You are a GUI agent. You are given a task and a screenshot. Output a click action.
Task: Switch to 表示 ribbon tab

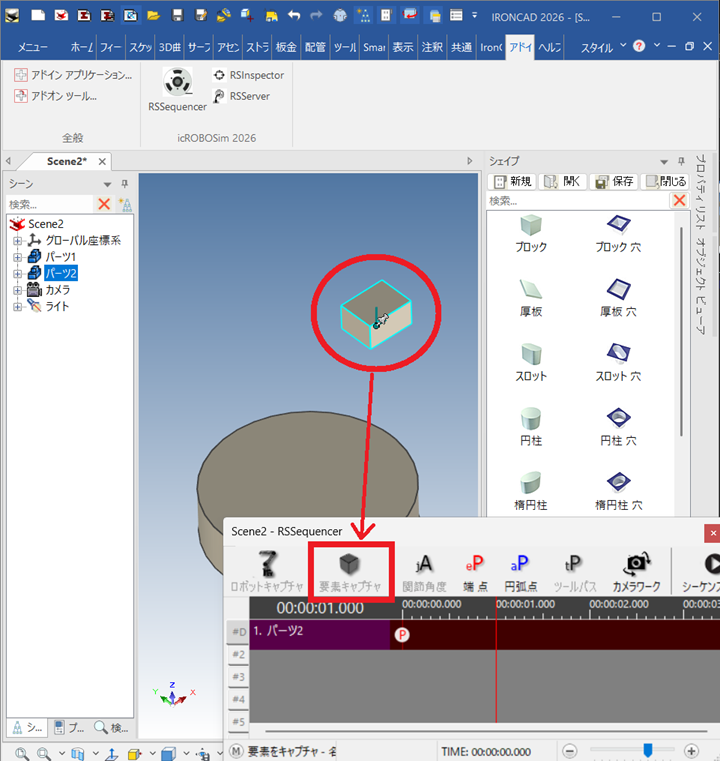(x=403, y=47)
